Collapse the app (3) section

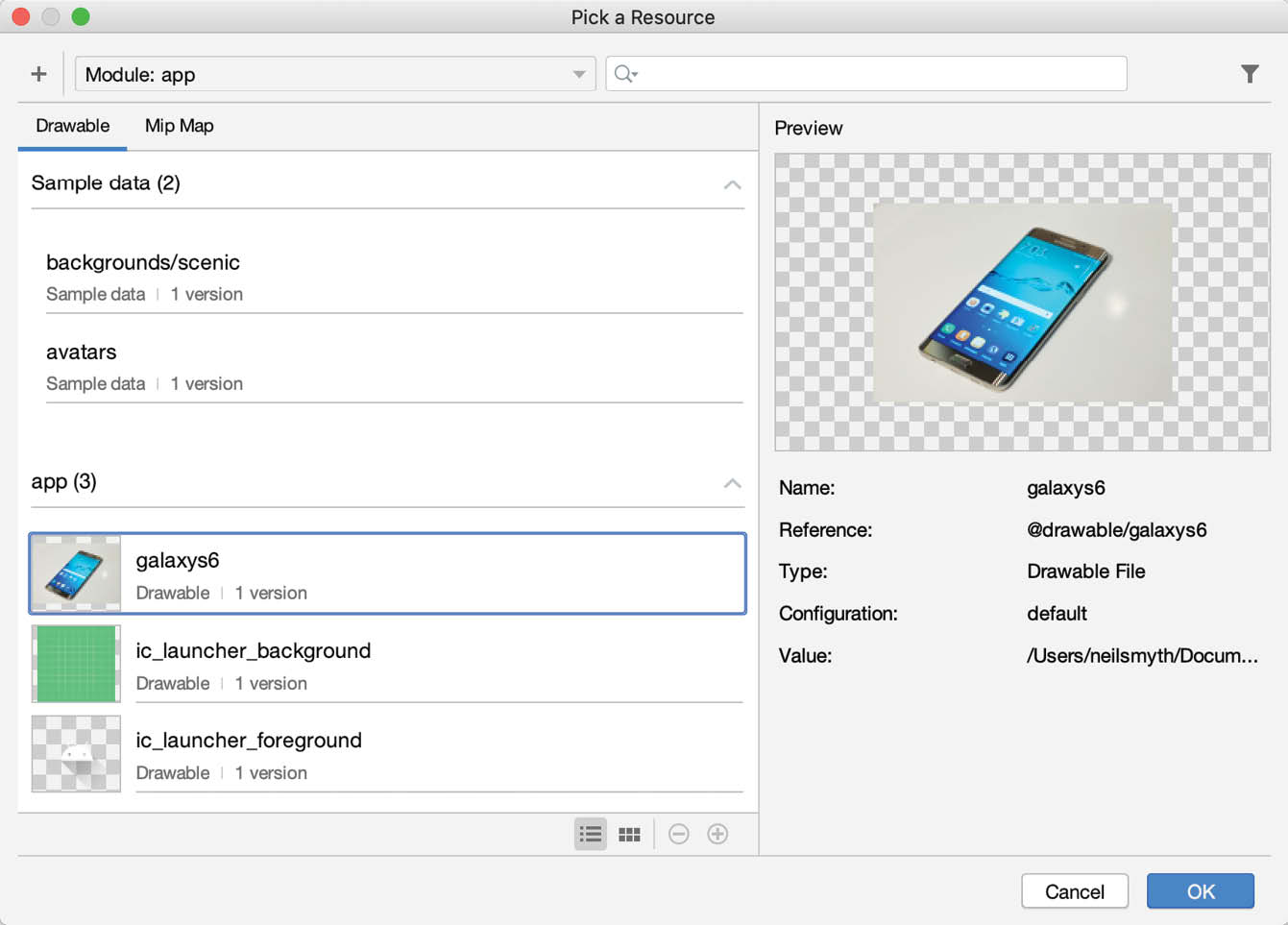pos(732,482)
